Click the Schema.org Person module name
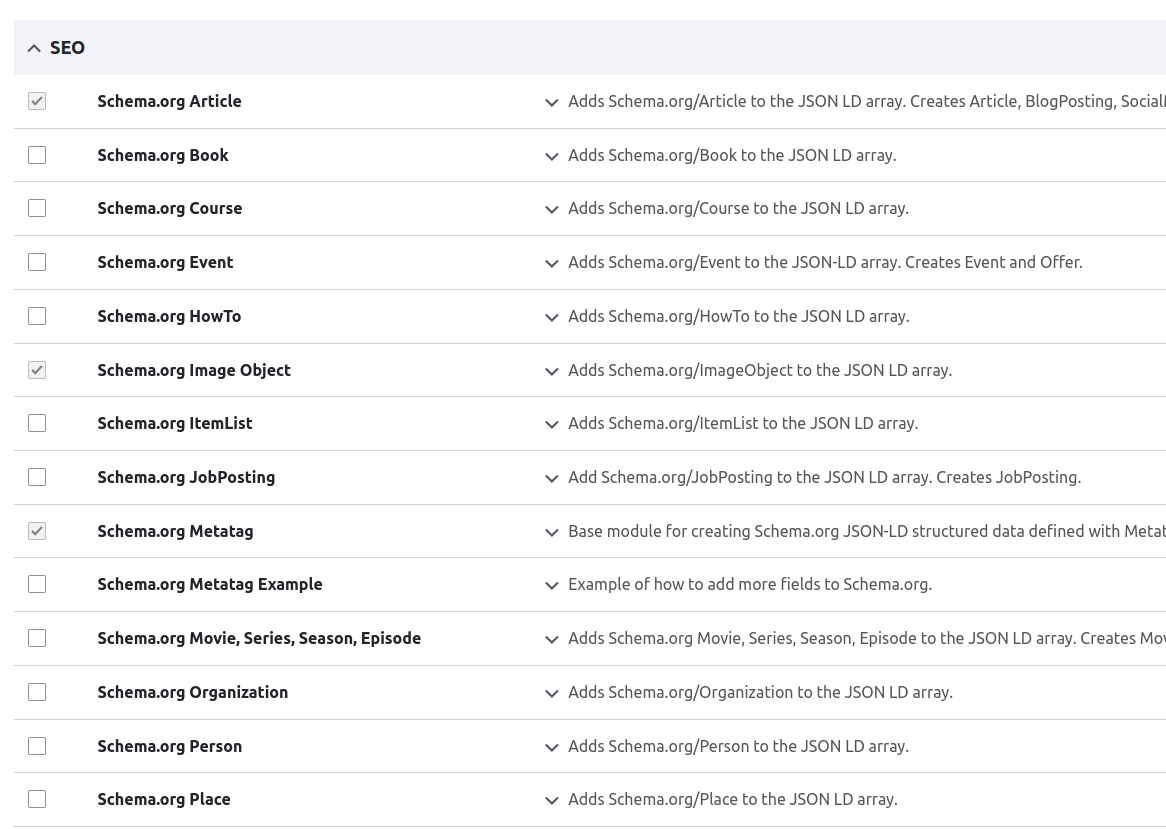The image size is (1166, 829). point(170,746)
